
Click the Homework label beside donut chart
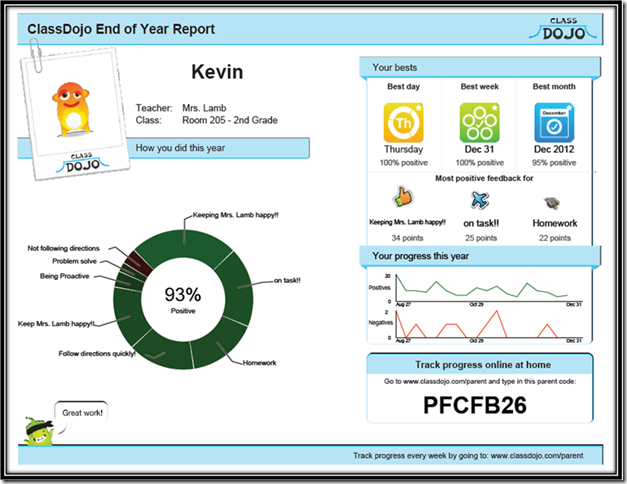coord(259,363)
